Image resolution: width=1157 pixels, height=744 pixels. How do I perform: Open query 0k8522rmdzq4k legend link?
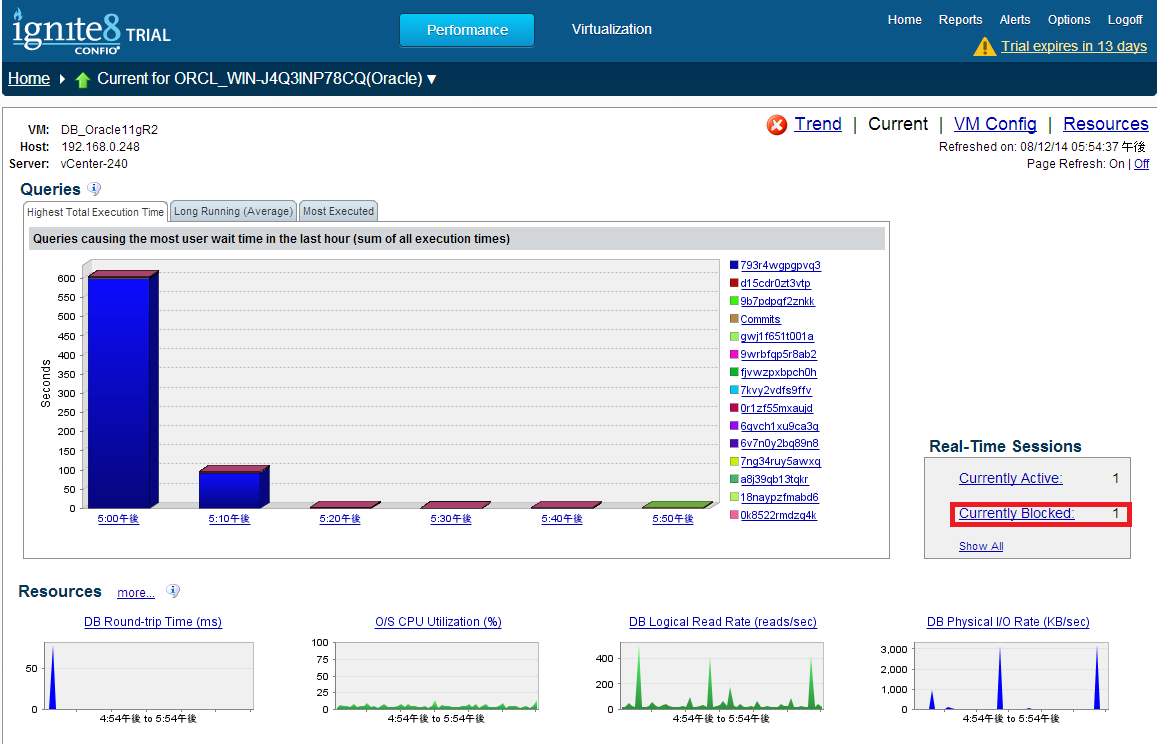[x=778, y=515]
